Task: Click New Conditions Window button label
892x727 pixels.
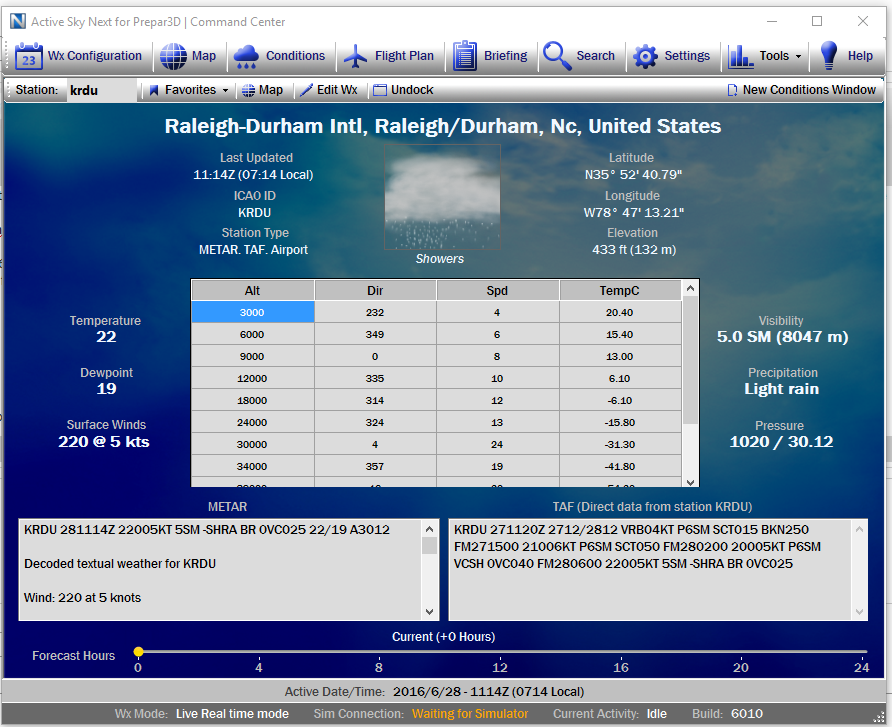Action: (809, 90)
